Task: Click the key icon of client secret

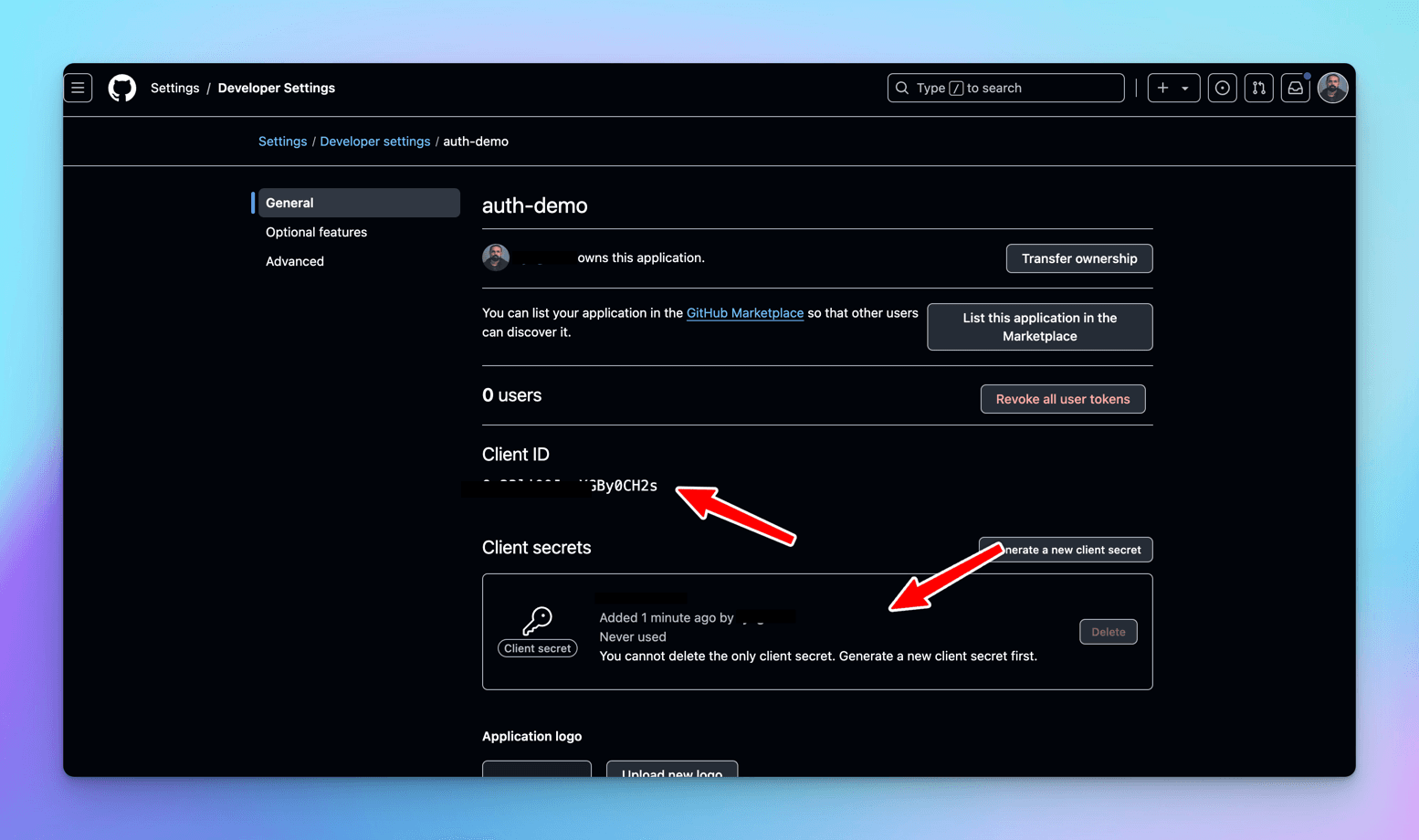Action: pos(537,621)
